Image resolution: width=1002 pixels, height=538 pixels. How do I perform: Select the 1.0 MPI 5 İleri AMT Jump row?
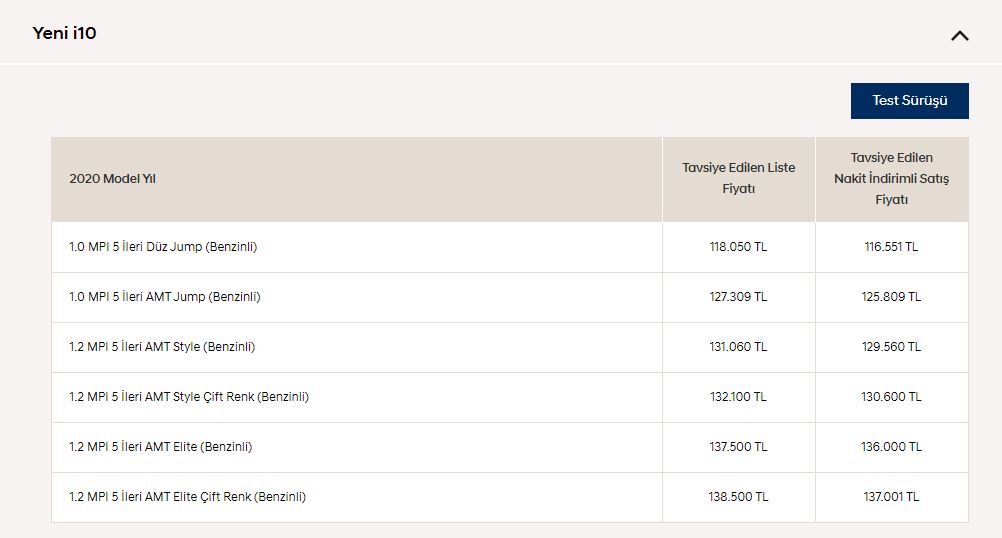click(510, 297)
